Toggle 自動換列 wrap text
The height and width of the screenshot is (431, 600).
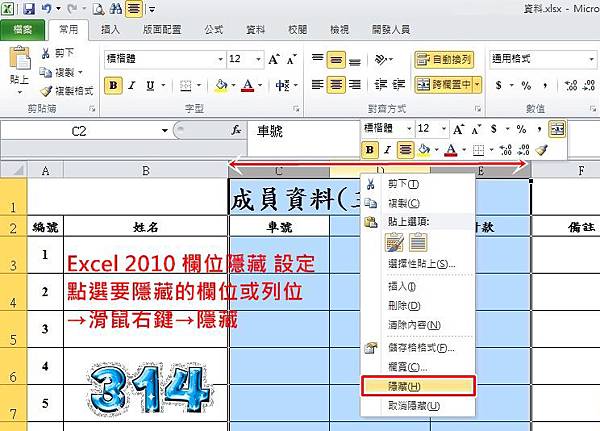pyautogui.click(x=444, y=59)
